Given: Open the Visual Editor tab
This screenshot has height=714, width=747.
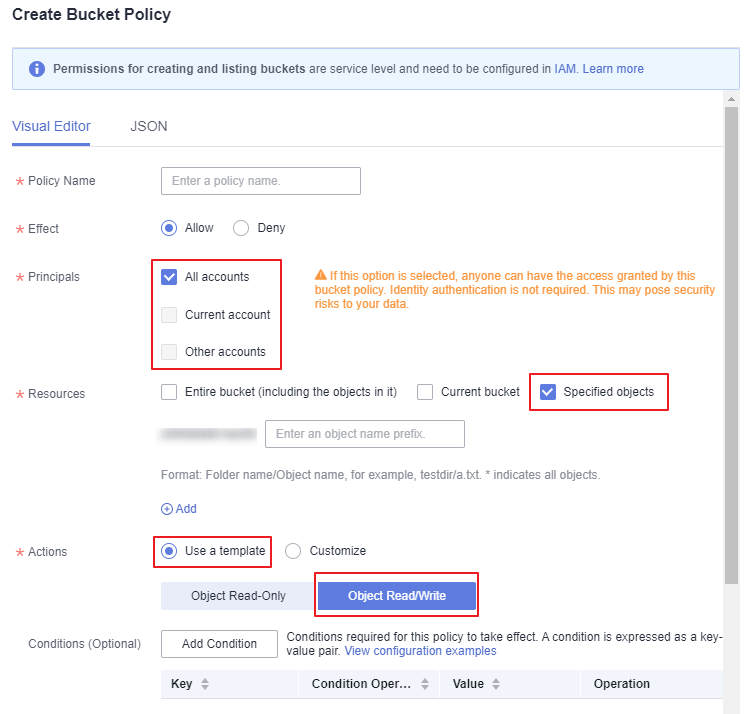Looking at the screenshot, I should click(x=51, y=126).
